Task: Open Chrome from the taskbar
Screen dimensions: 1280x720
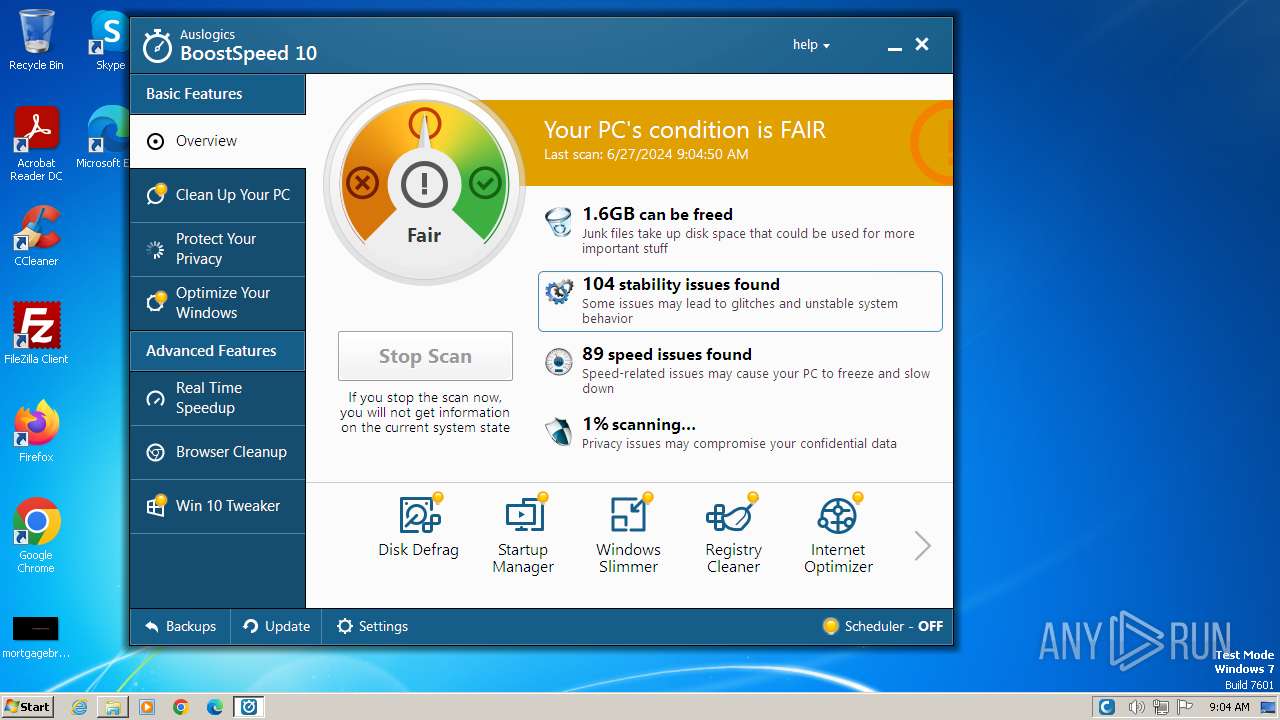Action: 181,707
